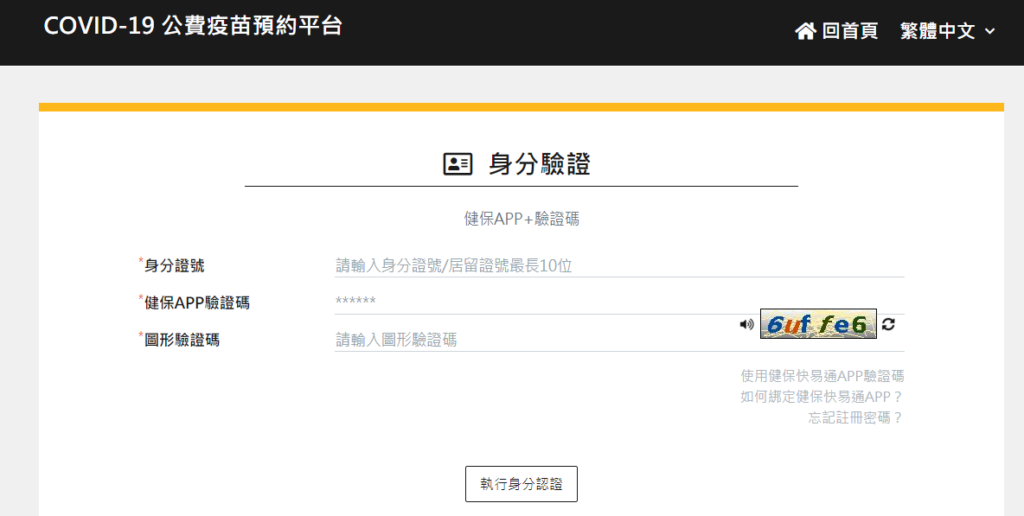Screen dimensions: 1024x516
Task: Click the COVID-19 公費疫苗預約平台 site title
Action: tap(193, 26)
